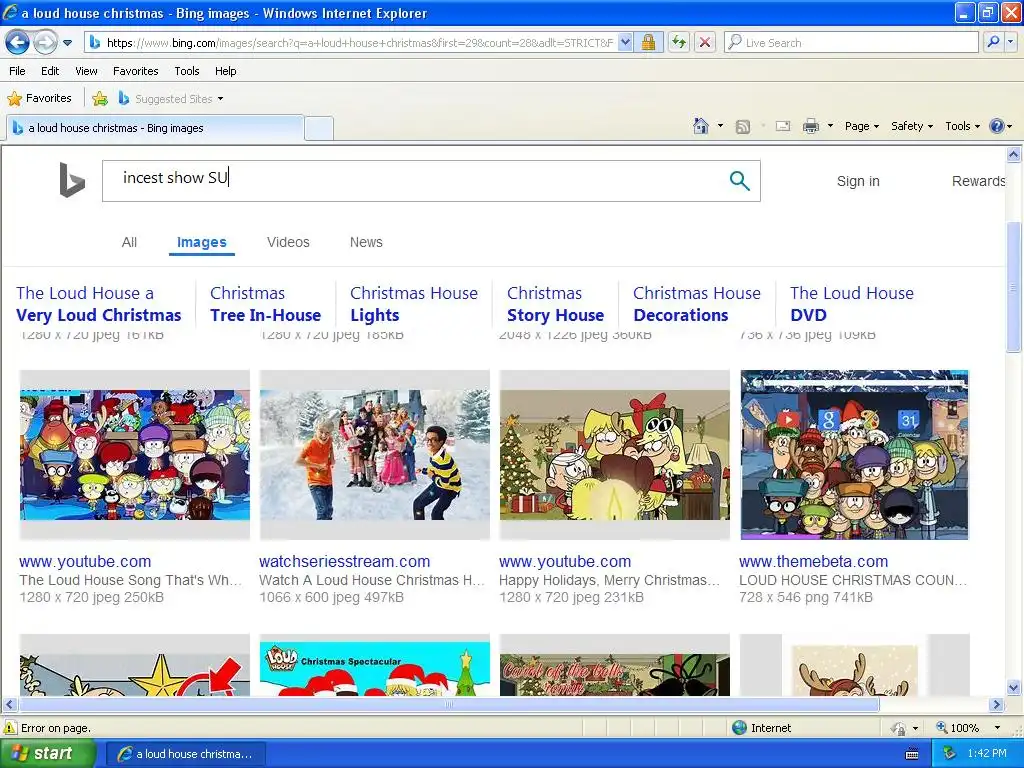Expand the address bar history dropdown
Screen dimensions: 1024x768
point(625,43)
